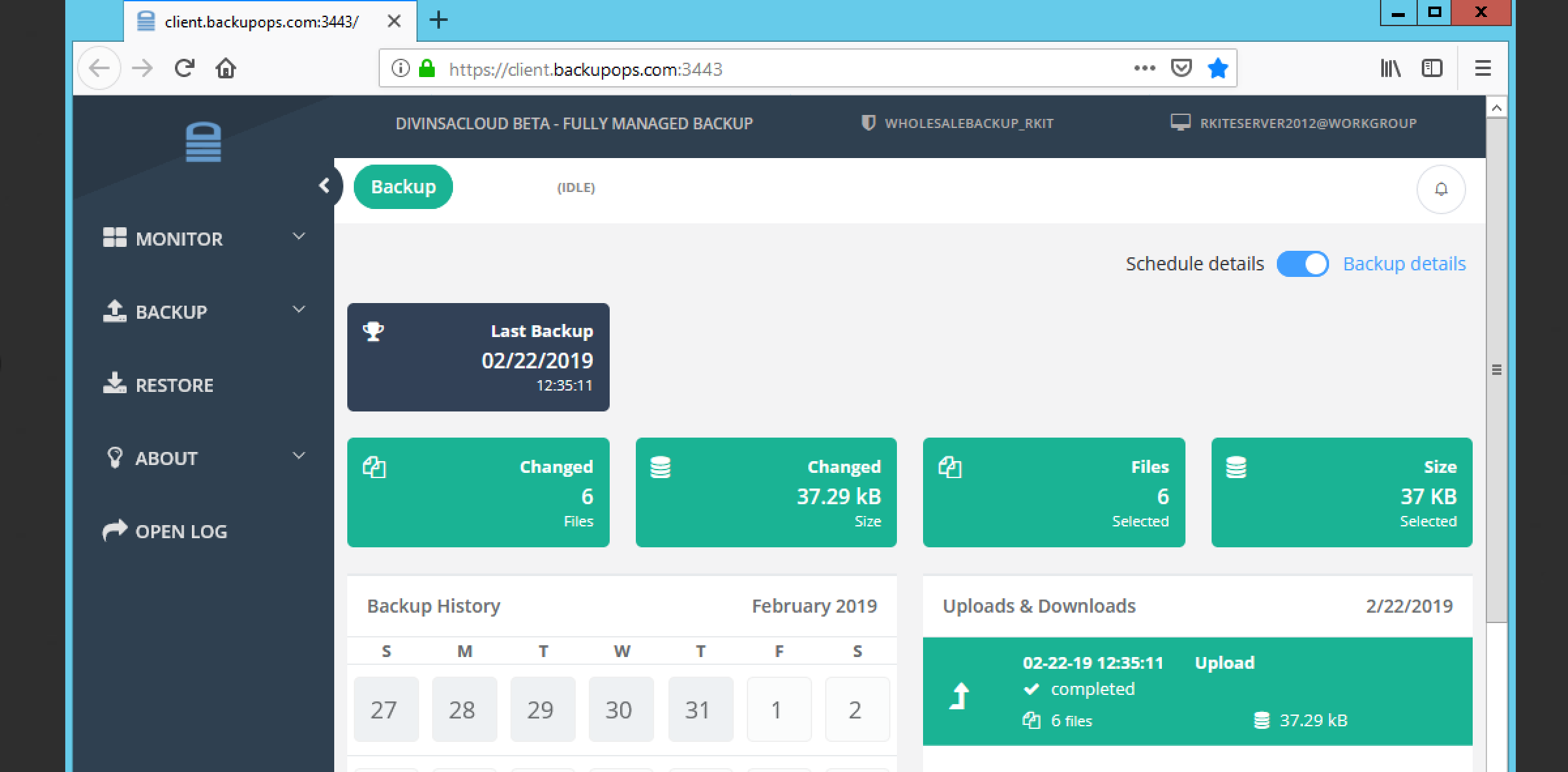Expand the ABOUT menu chevron

pyautogui.click(x=299, y=456)
